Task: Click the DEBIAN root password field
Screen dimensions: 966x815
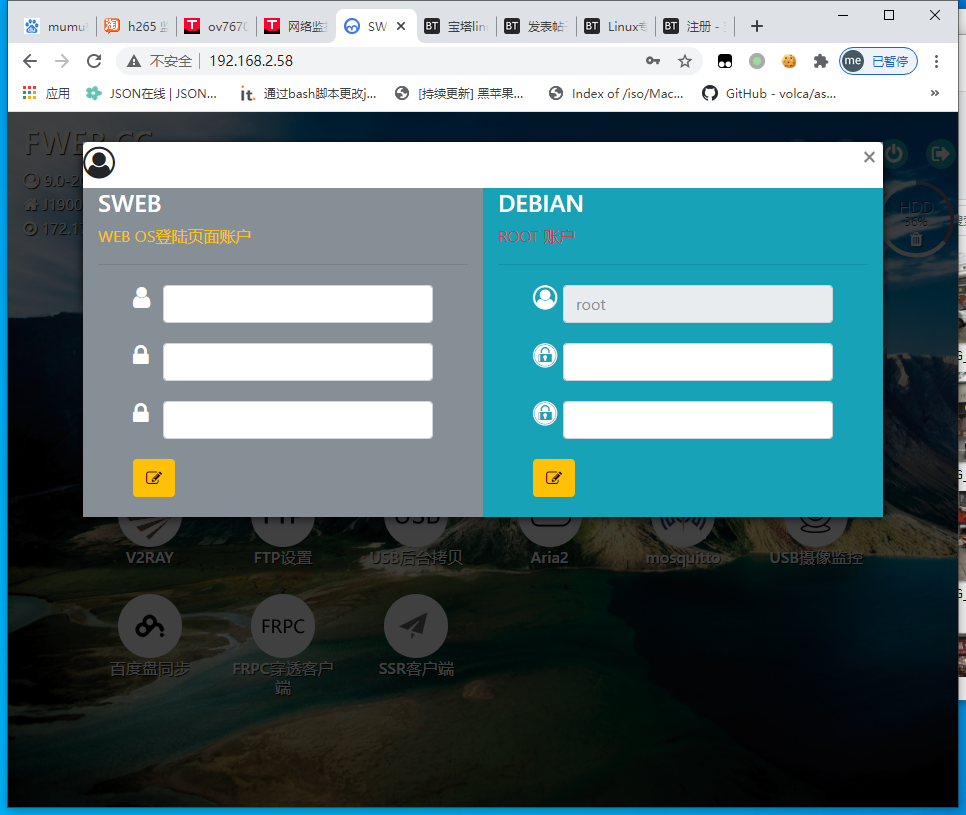Action: click(697, 362)
